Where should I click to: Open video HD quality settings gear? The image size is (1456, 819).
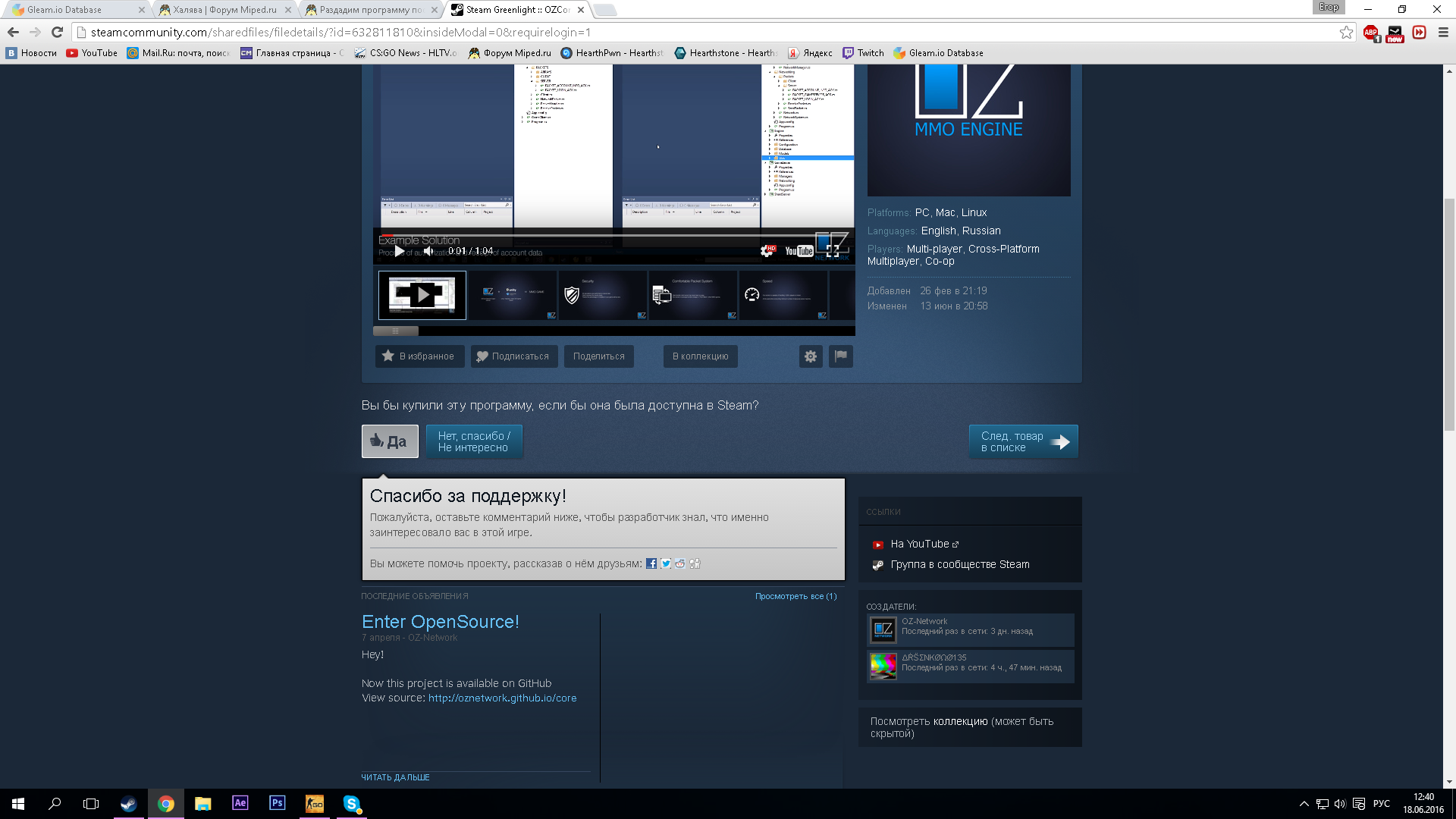click(x=768, y=251)
